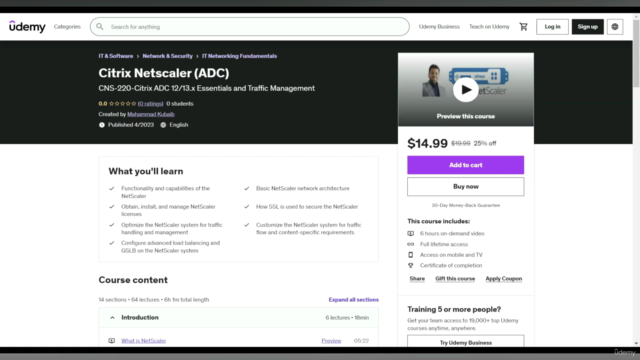Click the English language globe icon
The height and width of the screenshot is (360, 640).
click(163, 125)
